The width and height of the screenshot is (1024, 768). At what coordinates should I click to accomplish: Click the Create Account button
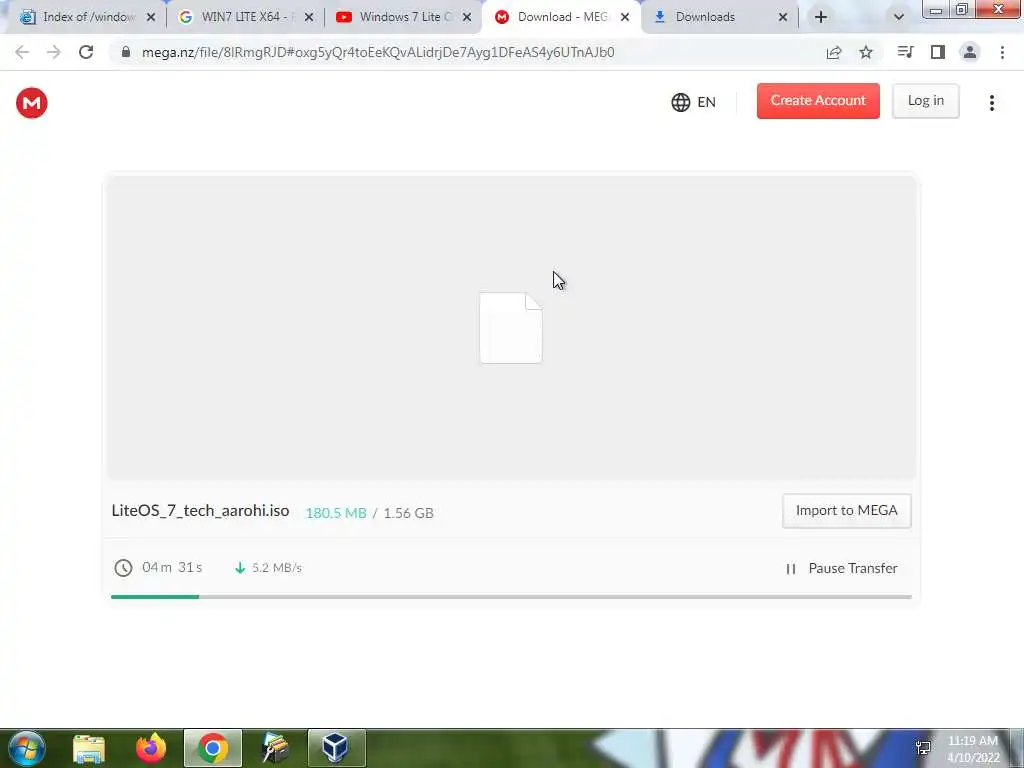(818, 101)
